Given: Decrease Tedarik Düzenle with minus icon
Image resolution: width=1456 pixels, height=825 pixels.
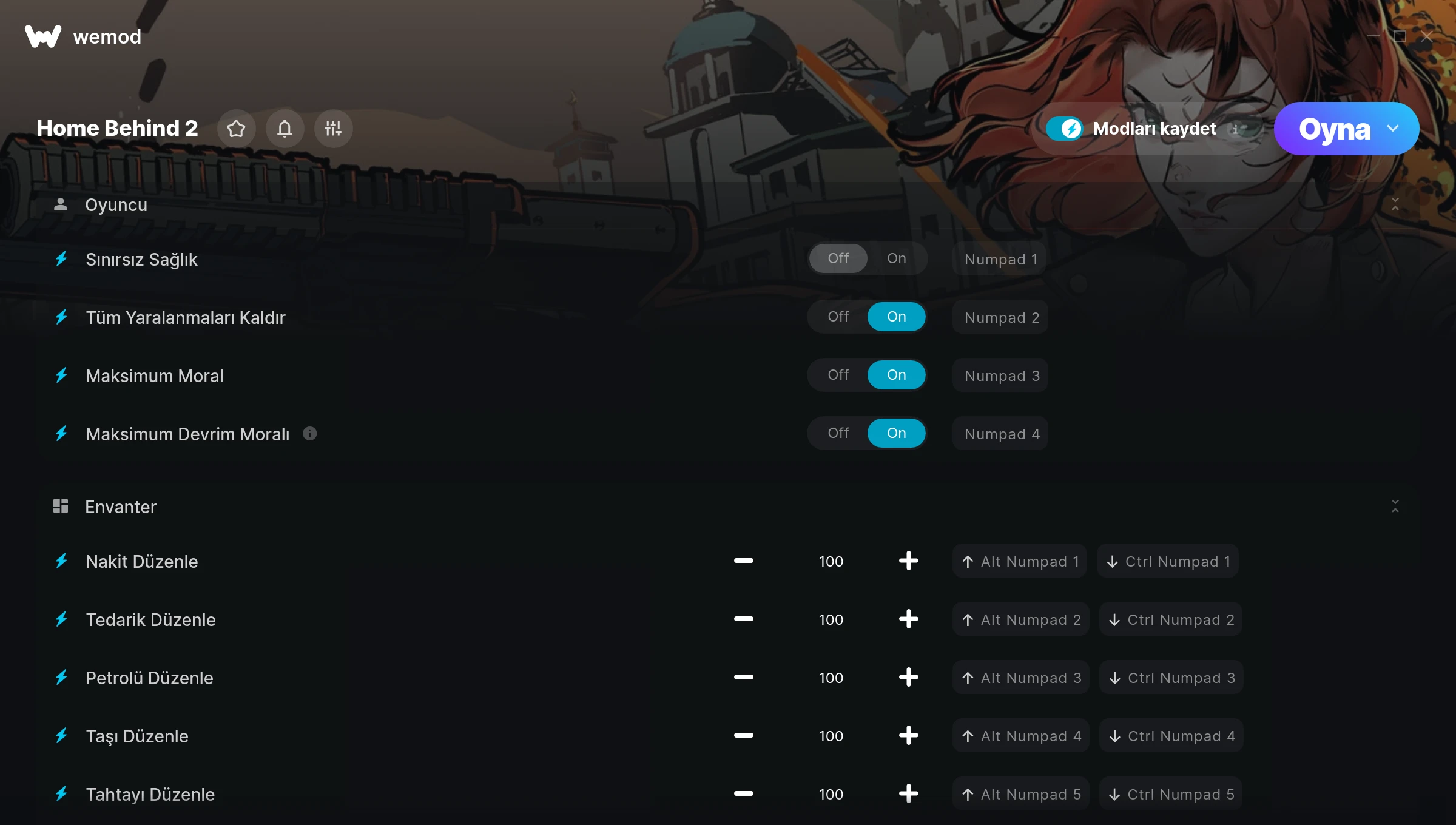Looking at the screenshot, I should [x=743, y=619].
